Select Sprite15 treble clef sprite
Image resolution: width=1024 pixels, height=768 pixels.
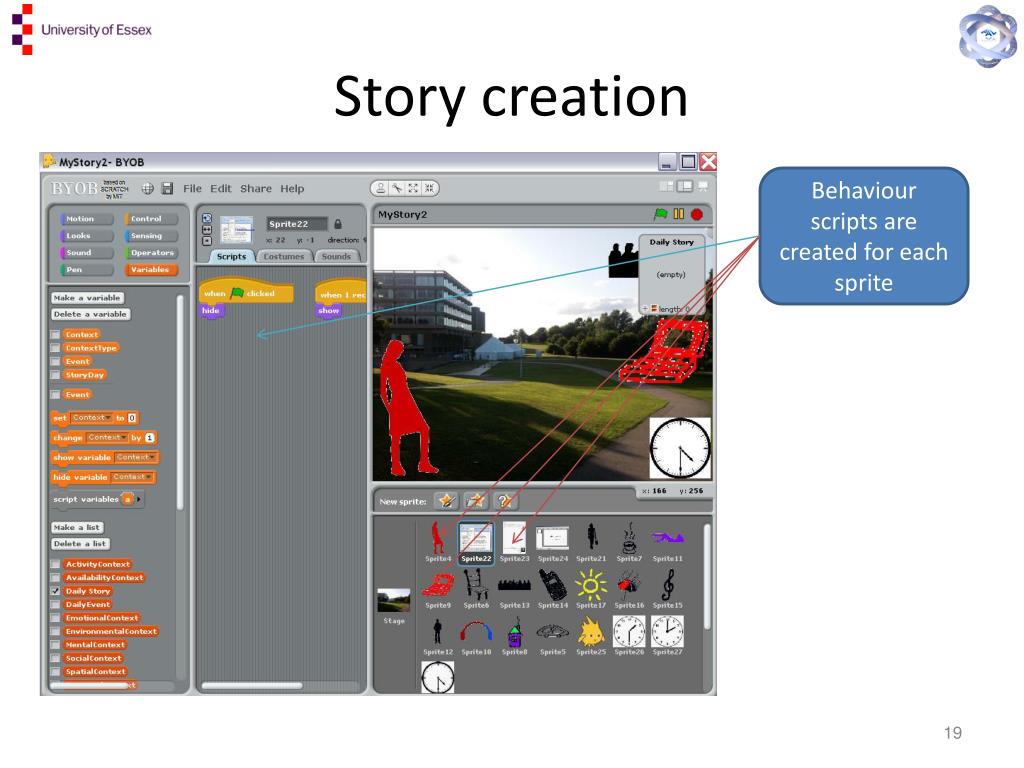(667, 588)
